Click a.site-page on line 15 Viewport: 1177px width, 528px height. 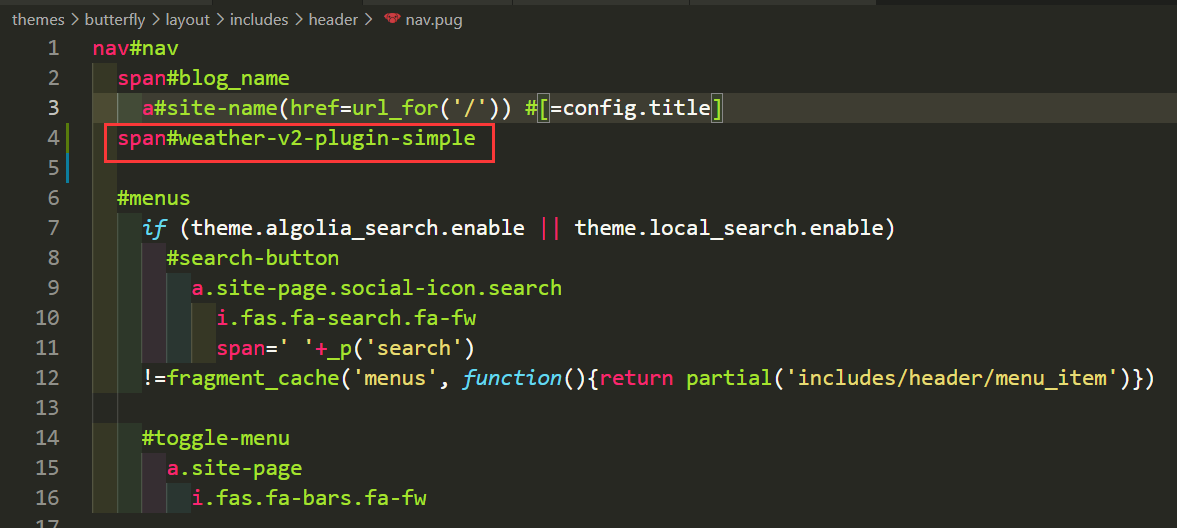click(234, 469)
